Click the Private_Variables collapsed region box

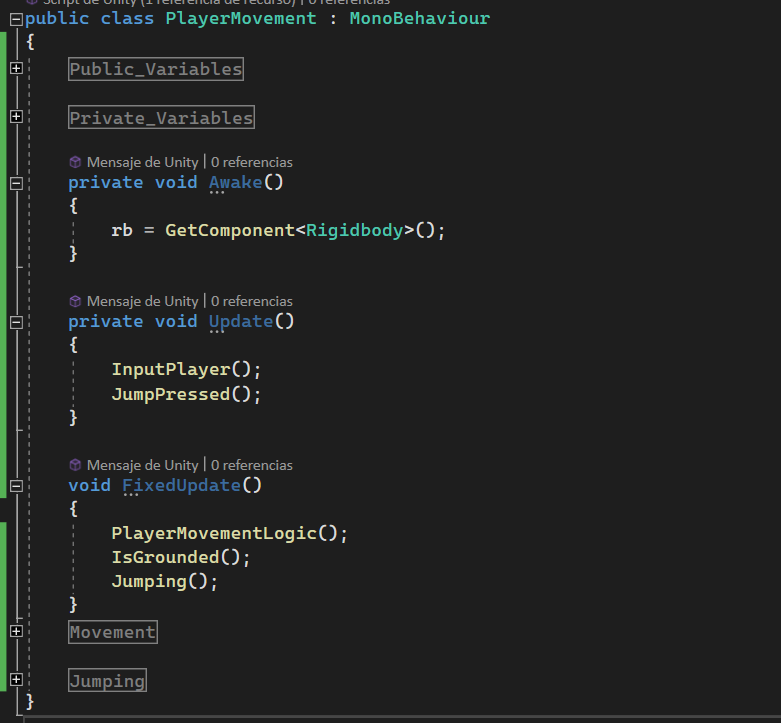click(x=161, y=117)
